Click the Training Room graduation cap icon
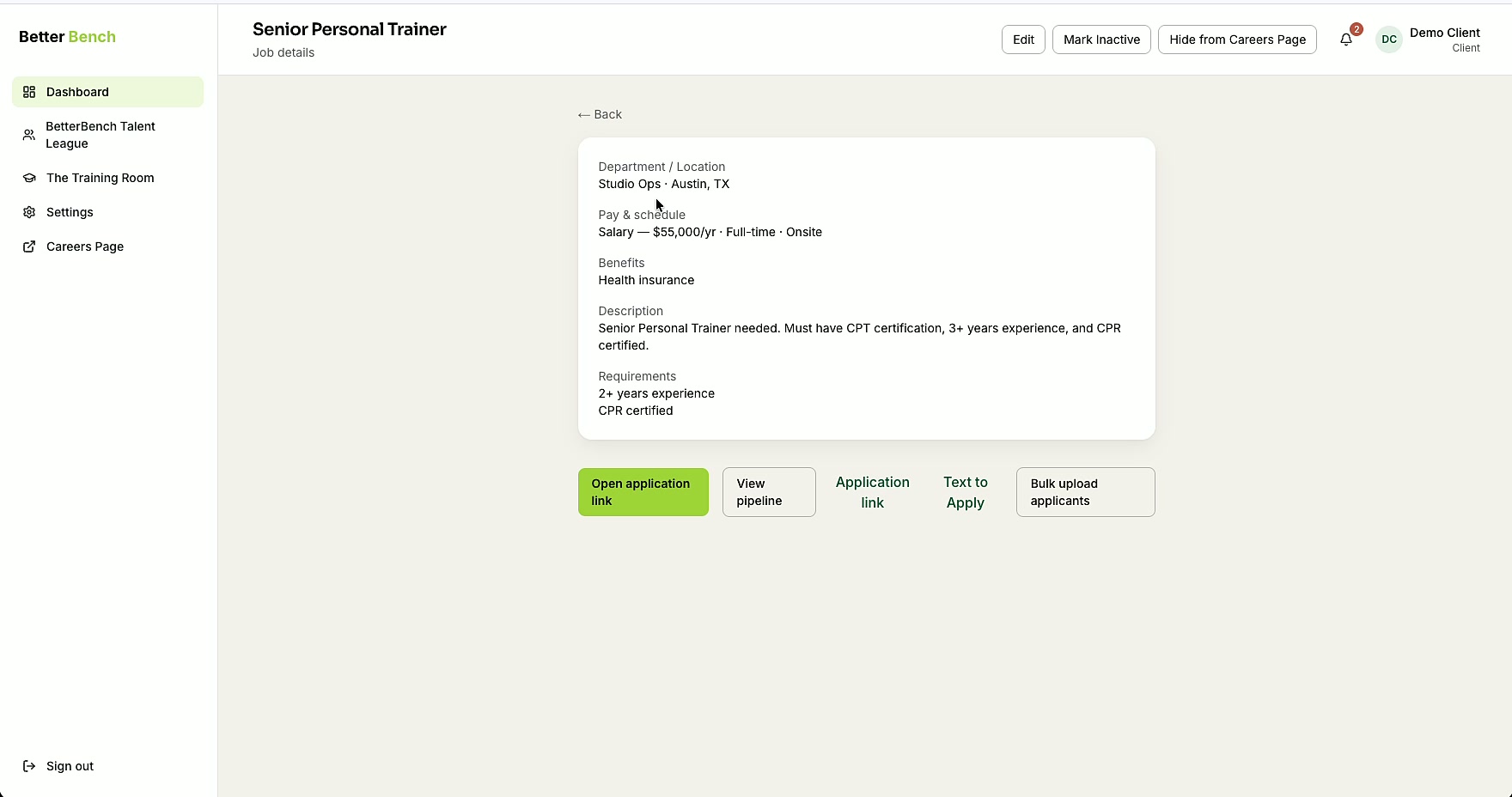The height and width of the screenshot is (797, 1512). coord(29,178)
